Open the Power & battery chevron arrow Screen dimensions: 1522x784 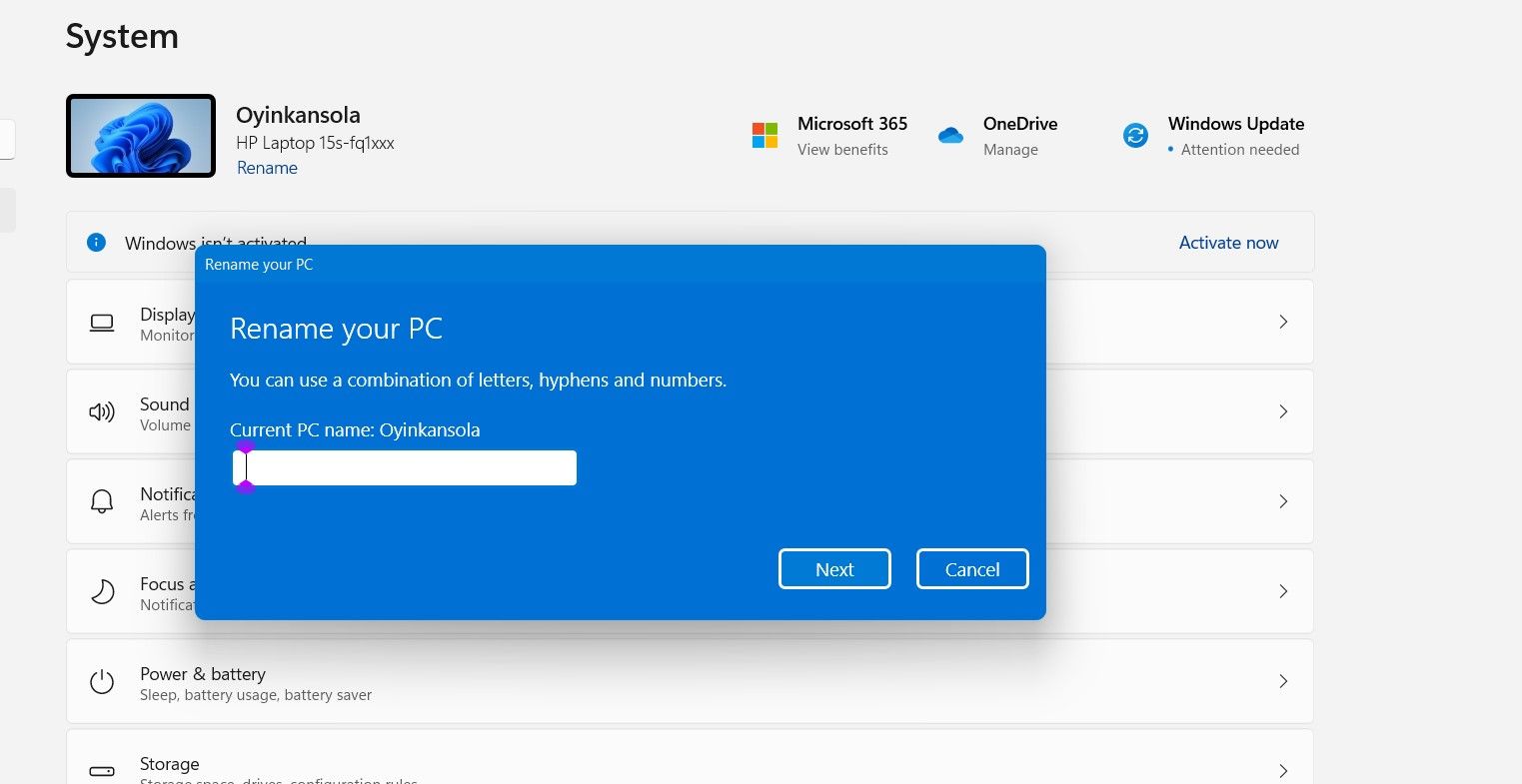coord(1283,681)
